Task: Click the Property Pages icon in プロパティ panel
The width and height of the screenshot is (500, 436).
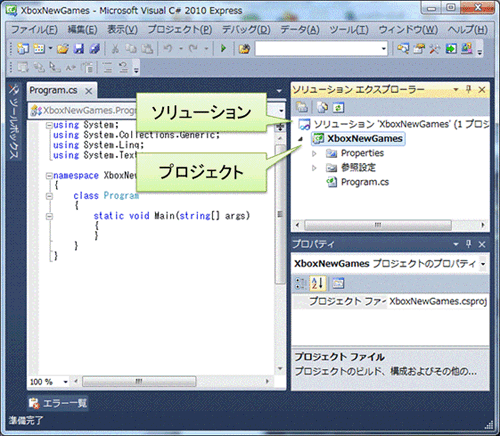Action: (x=338, y=283)
